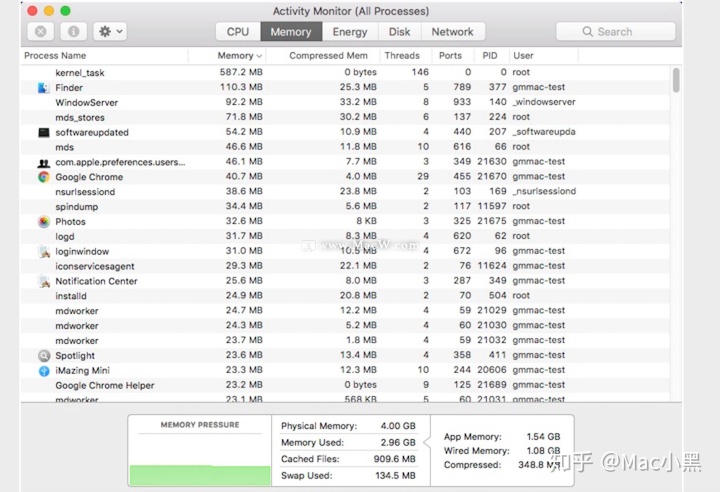Click the Notification Center icon
This screenshot has height=492, width=720.
44,281
